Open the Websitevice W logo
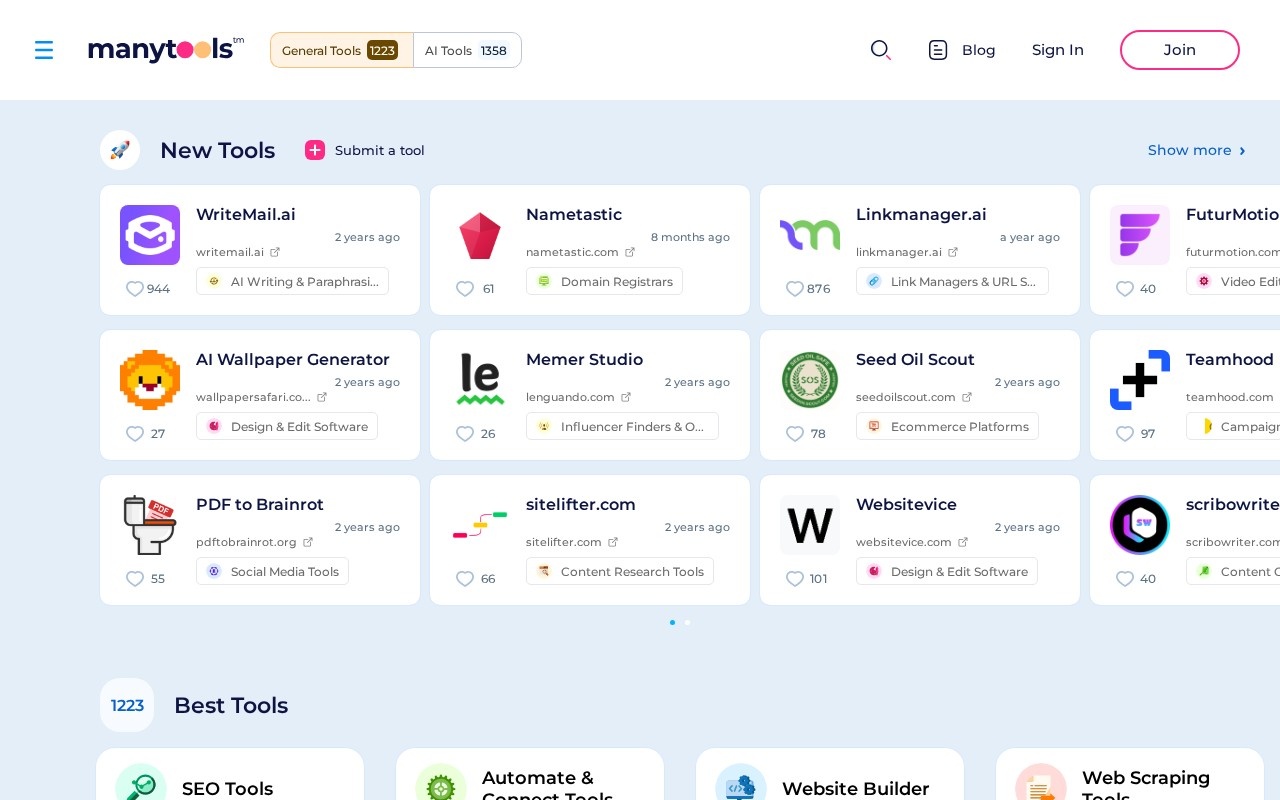1280x800 pixels. click(810, 525)
